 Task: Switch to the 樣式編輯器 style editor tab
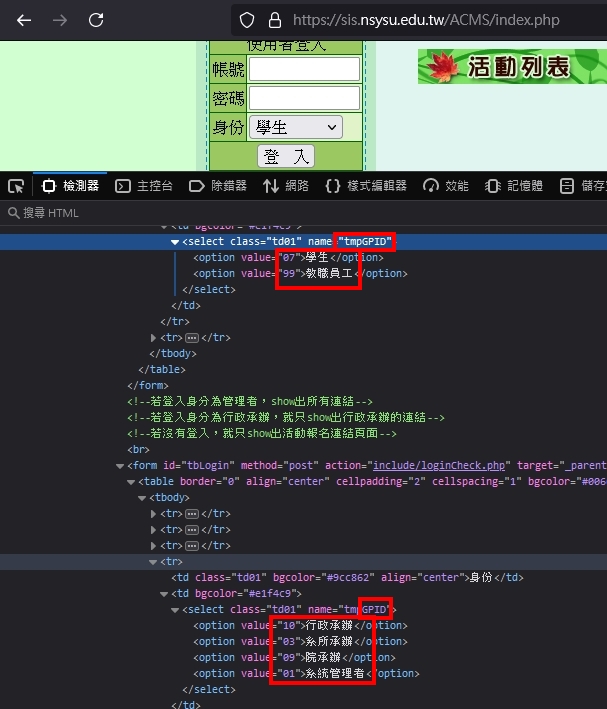(x=366, y=186)
